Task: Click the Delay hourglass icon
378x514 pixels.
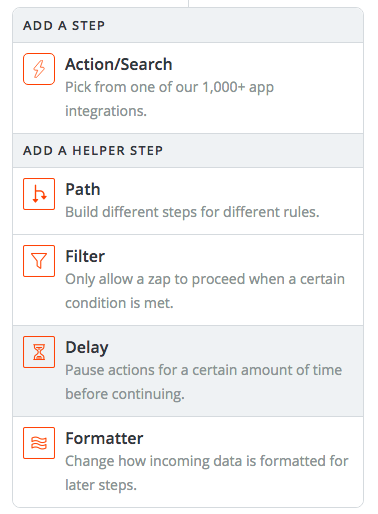Action: point(39,352)
